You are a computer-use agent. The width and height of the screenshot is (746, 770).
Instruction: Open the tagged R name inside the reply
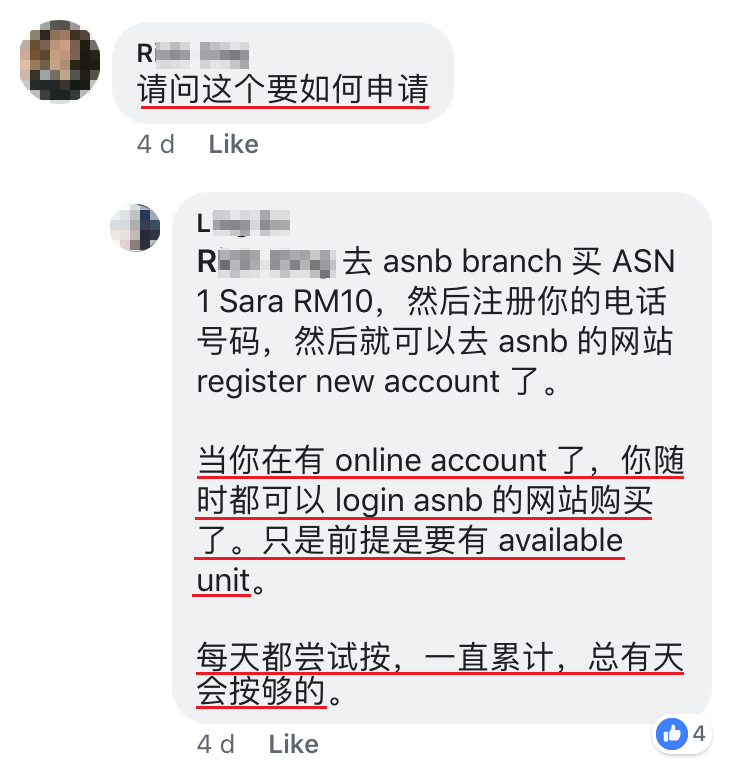[x=266, y=262]
